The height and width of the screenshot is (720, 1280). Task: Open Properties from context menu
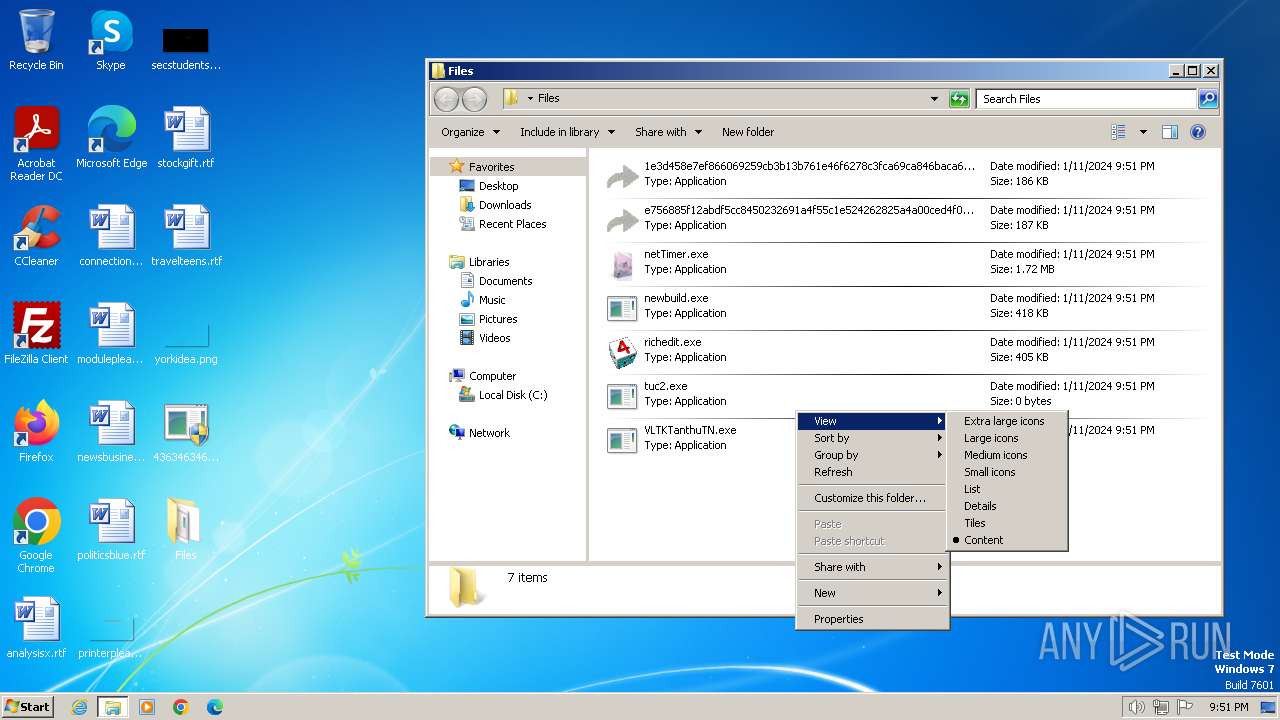click(x=872, y=619)
